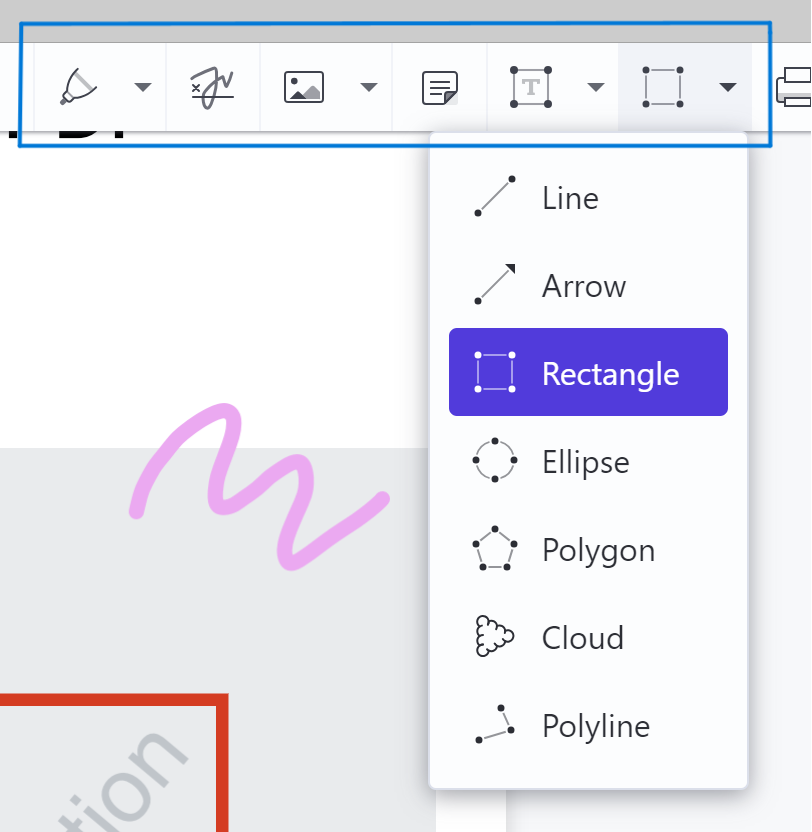This screenshot has width=812, height=832.
Task: Click the Polyline icon in the shapes menu
Action: [x=494, y=725]
